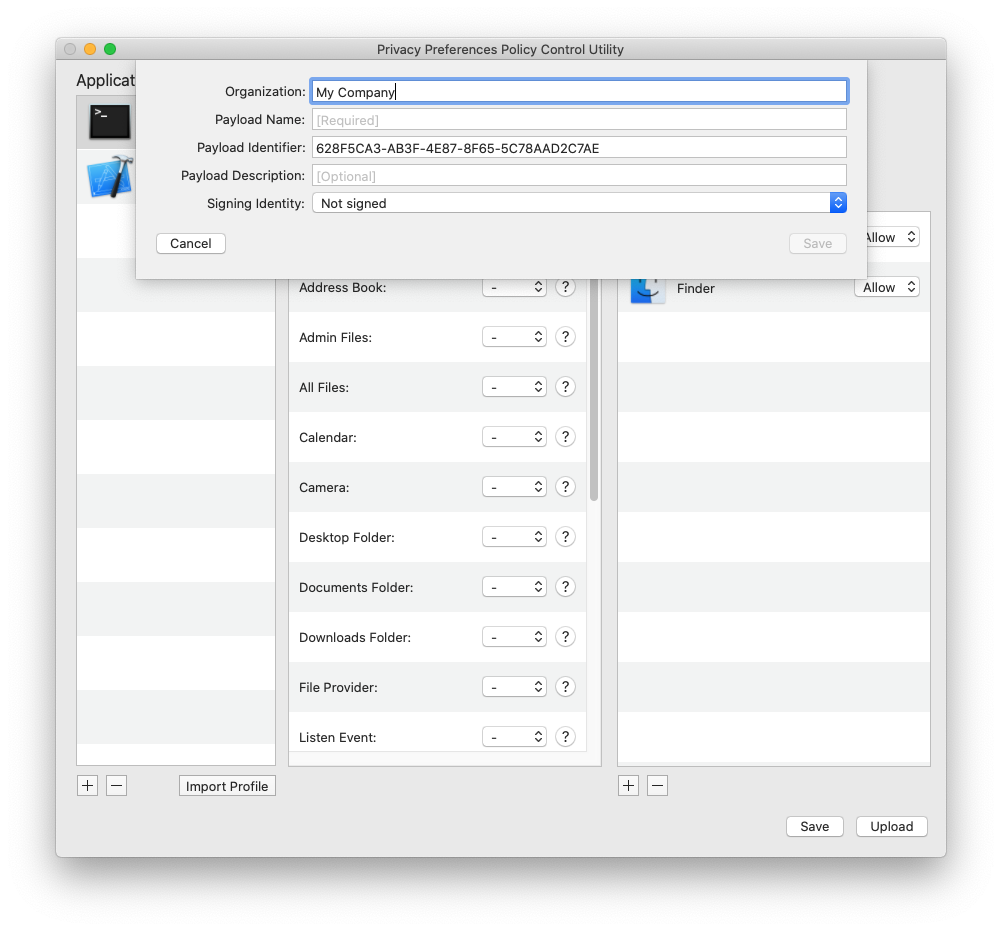This screenshot has height=931, width=1002.
Task: Open help for Documents Folder
Action: 566,587
